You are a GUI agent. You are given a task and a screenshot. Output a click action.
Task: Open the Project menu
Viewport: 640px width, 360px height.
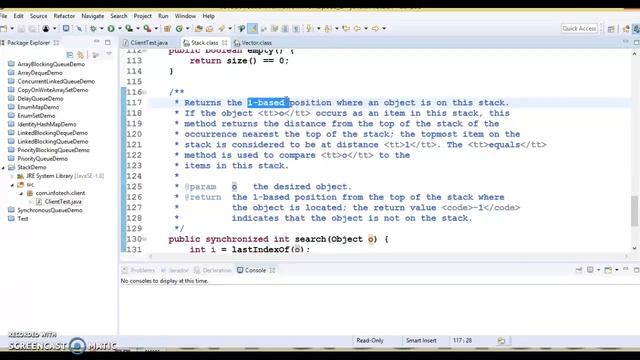point(142,16)
